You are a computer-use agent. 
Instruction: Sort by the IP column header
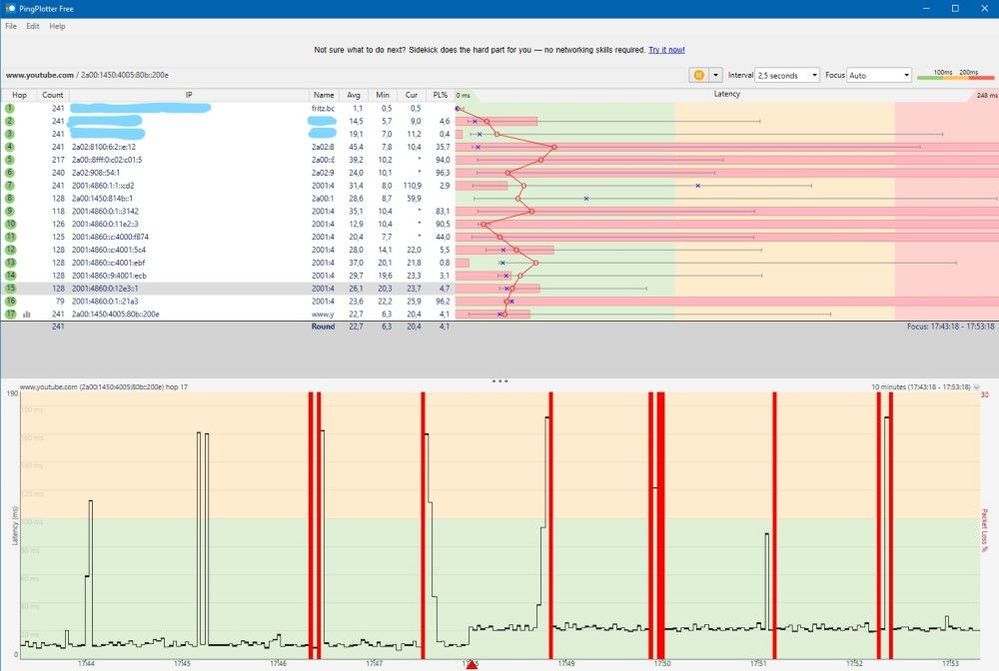pyautogui.click(x=189, y=95)
